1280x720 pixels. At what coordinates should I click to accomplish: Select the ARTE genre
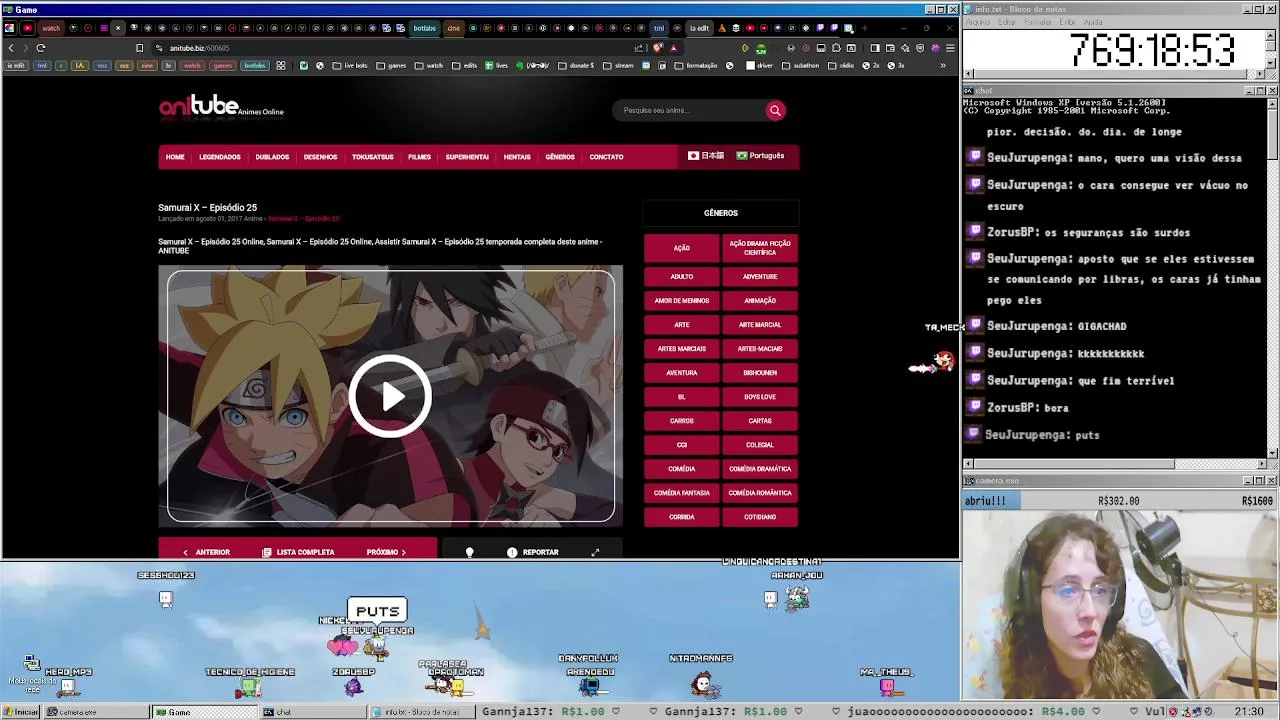pos(682,325)
